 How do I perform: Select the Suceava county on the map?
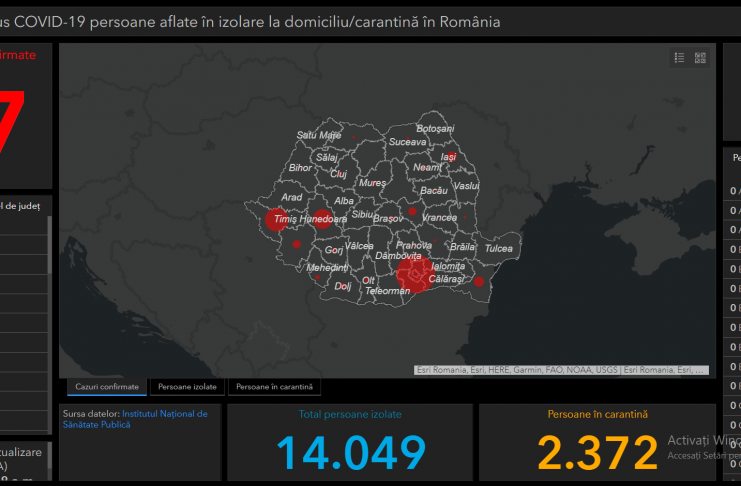click(x=407, y=143)
